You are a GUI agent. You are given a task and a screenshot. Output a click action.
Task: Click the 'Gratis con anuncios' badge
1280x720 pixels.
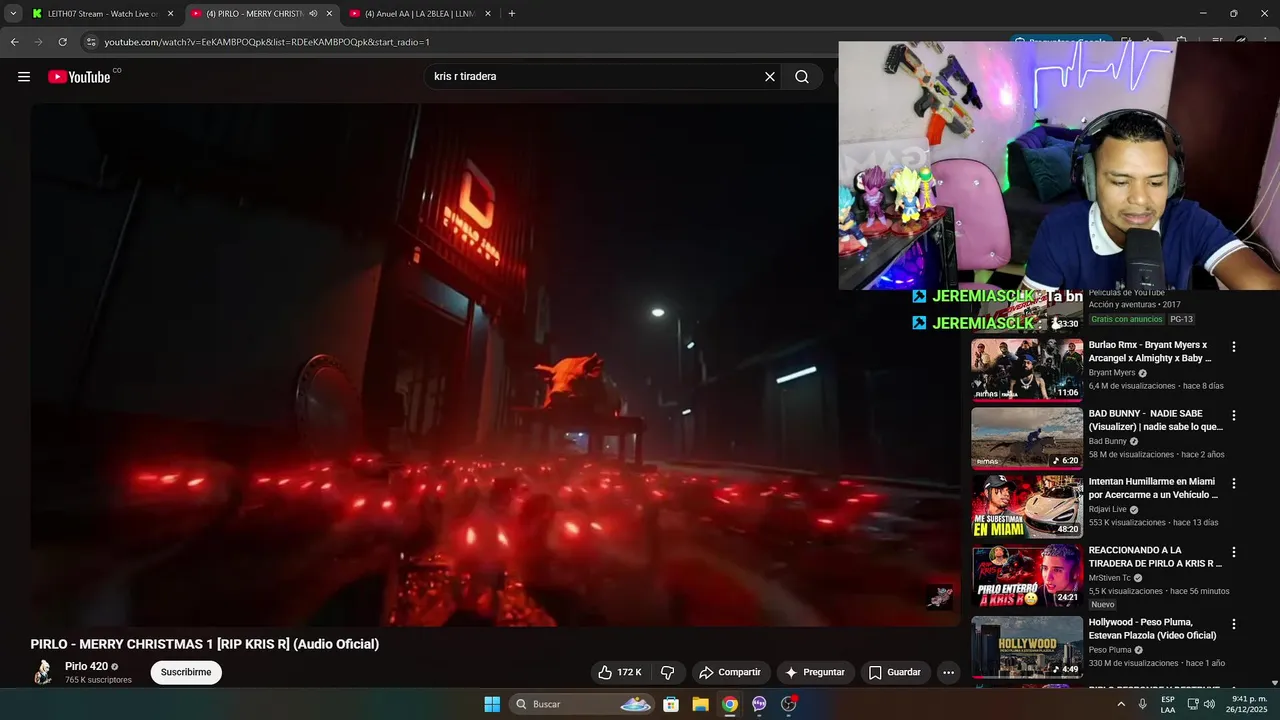[x=1127, y=319]
